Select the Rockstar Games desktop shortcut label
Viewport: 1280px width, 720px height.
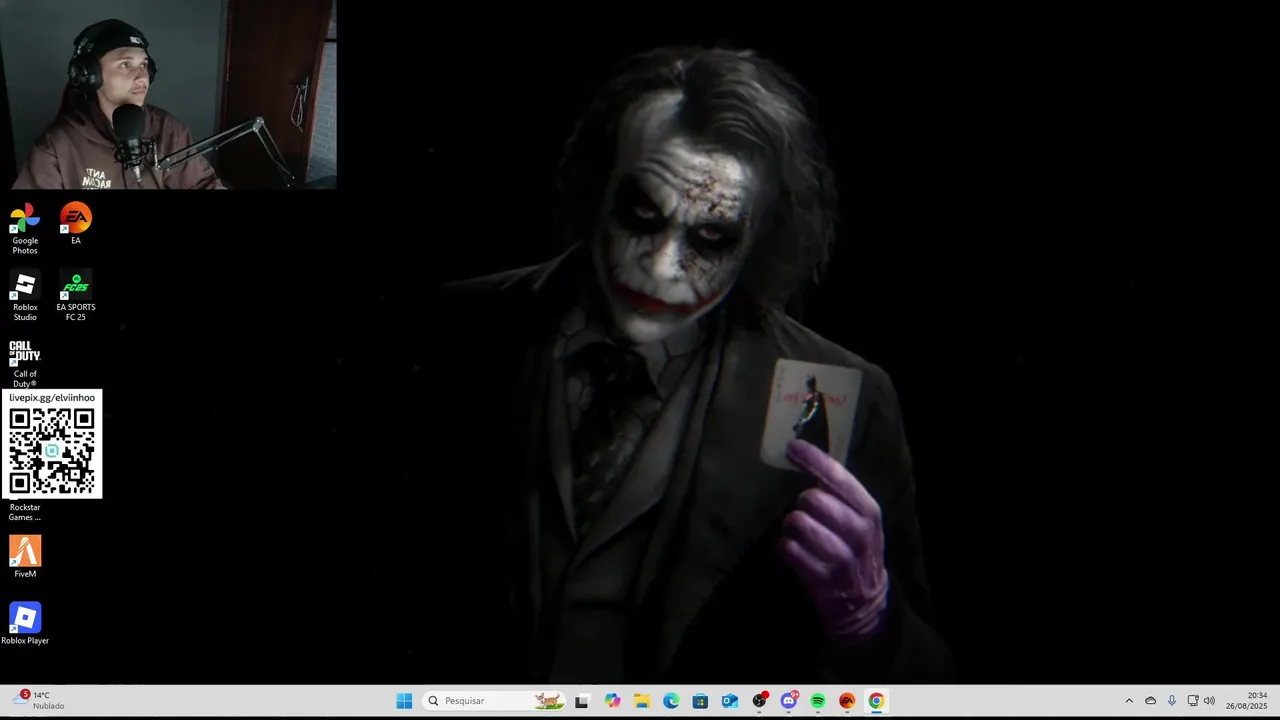pyautogui.click(x=25, y=512)
